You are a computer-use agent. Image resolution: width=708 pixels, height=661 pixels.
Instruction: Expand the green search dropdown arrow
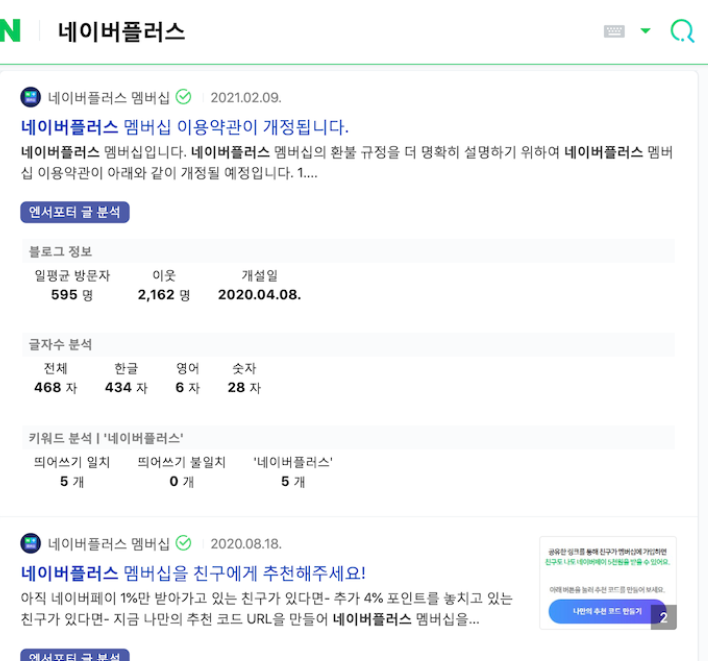[646, 31]
